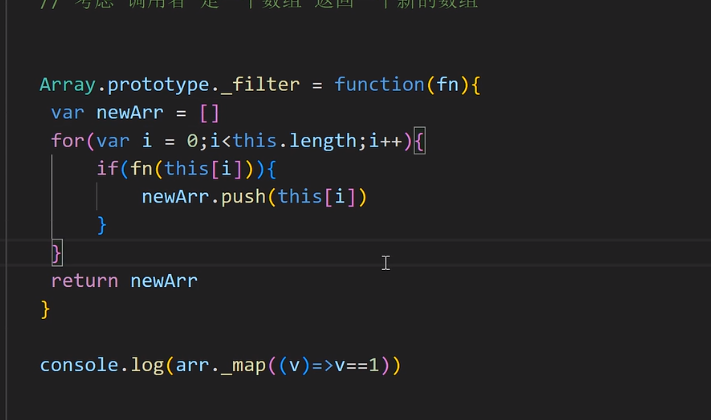Click 'this[i]' inside the push call

(x=317, y=197)
